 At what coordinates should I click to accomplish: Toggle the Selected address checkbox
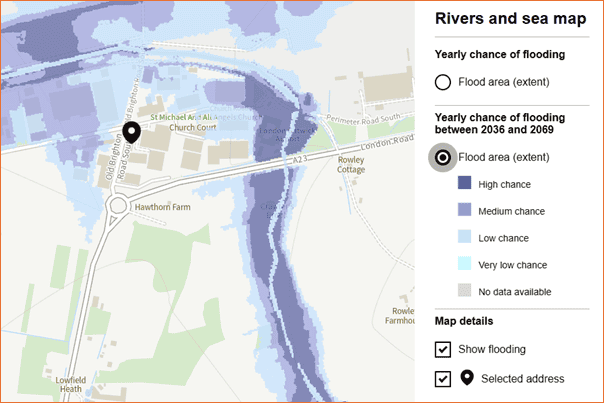click(443, 379)
